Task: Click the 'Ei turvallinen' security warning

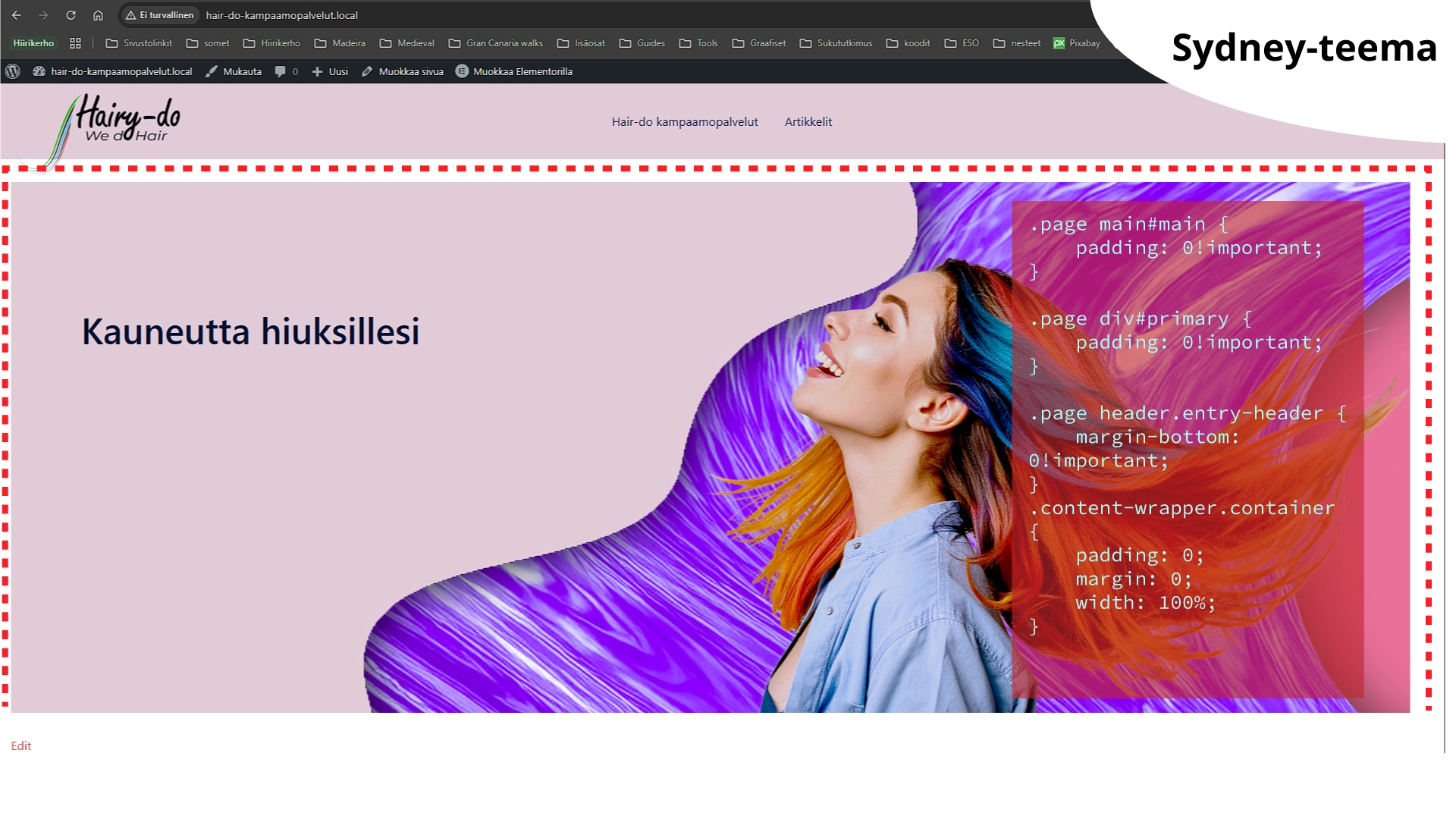Action: point(160,15)
